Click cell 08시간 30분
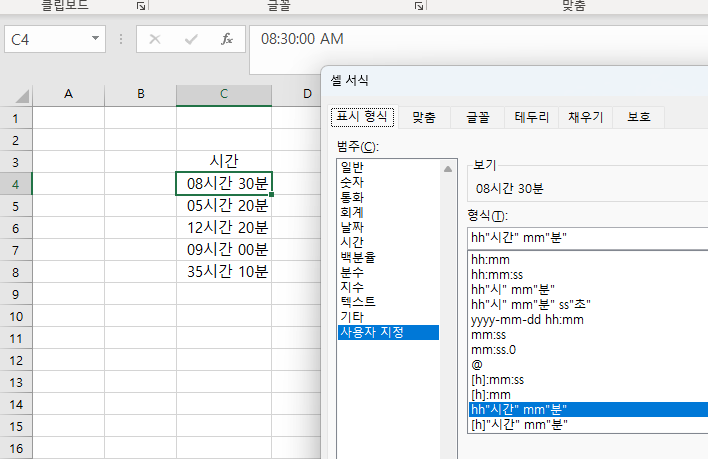This screenshot has height=459, width=708. [x=224, y=184]
